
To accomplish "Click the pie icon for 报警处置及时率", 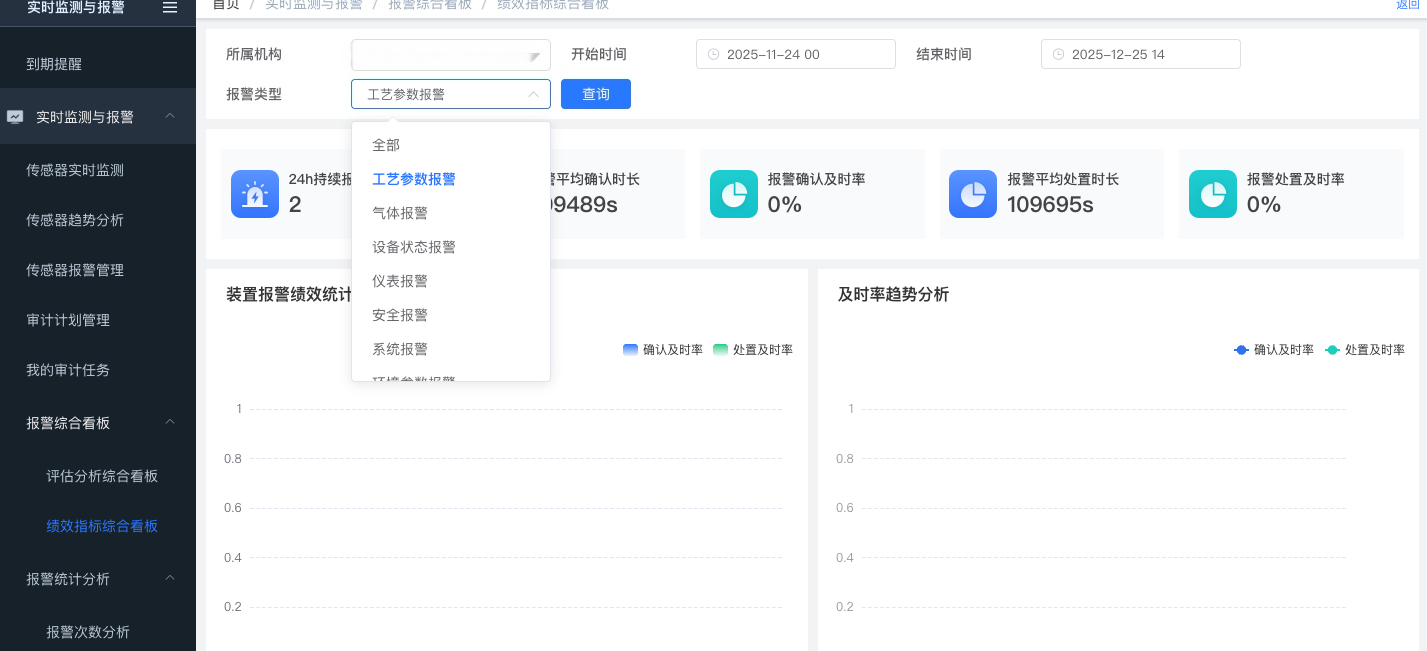I will (1212, 194).
